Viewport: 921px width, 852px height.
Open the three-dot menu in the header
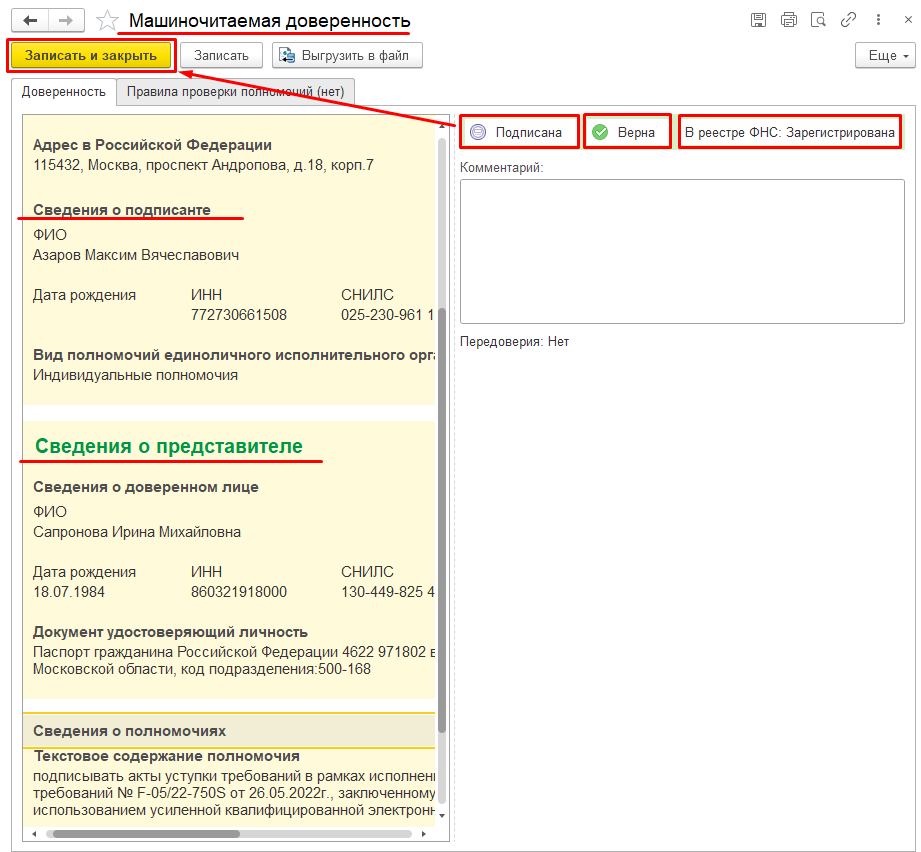(x=878, y=20)
